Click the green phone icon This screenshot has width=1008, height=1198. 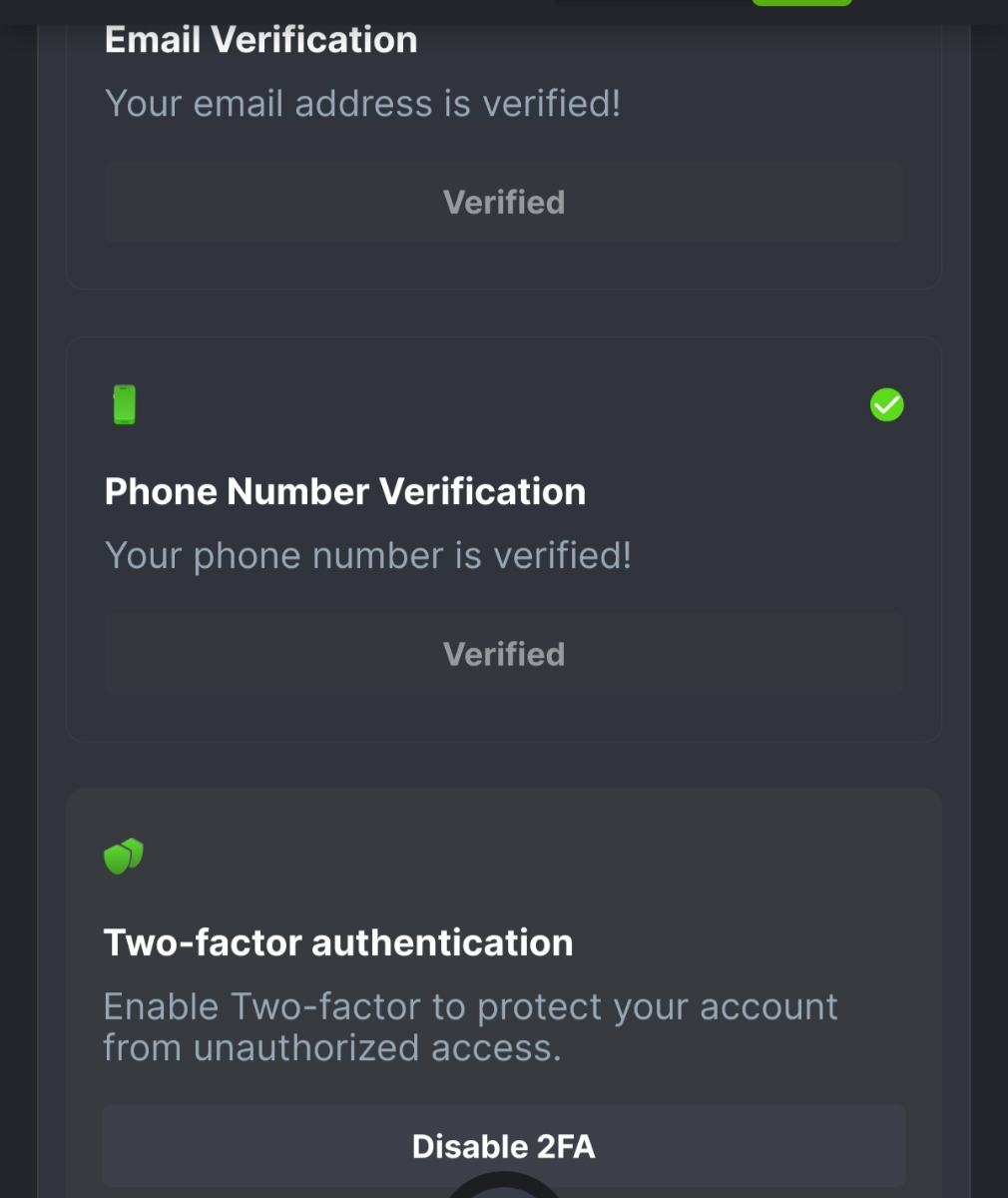pyautogui.click(x=124, y=405)
